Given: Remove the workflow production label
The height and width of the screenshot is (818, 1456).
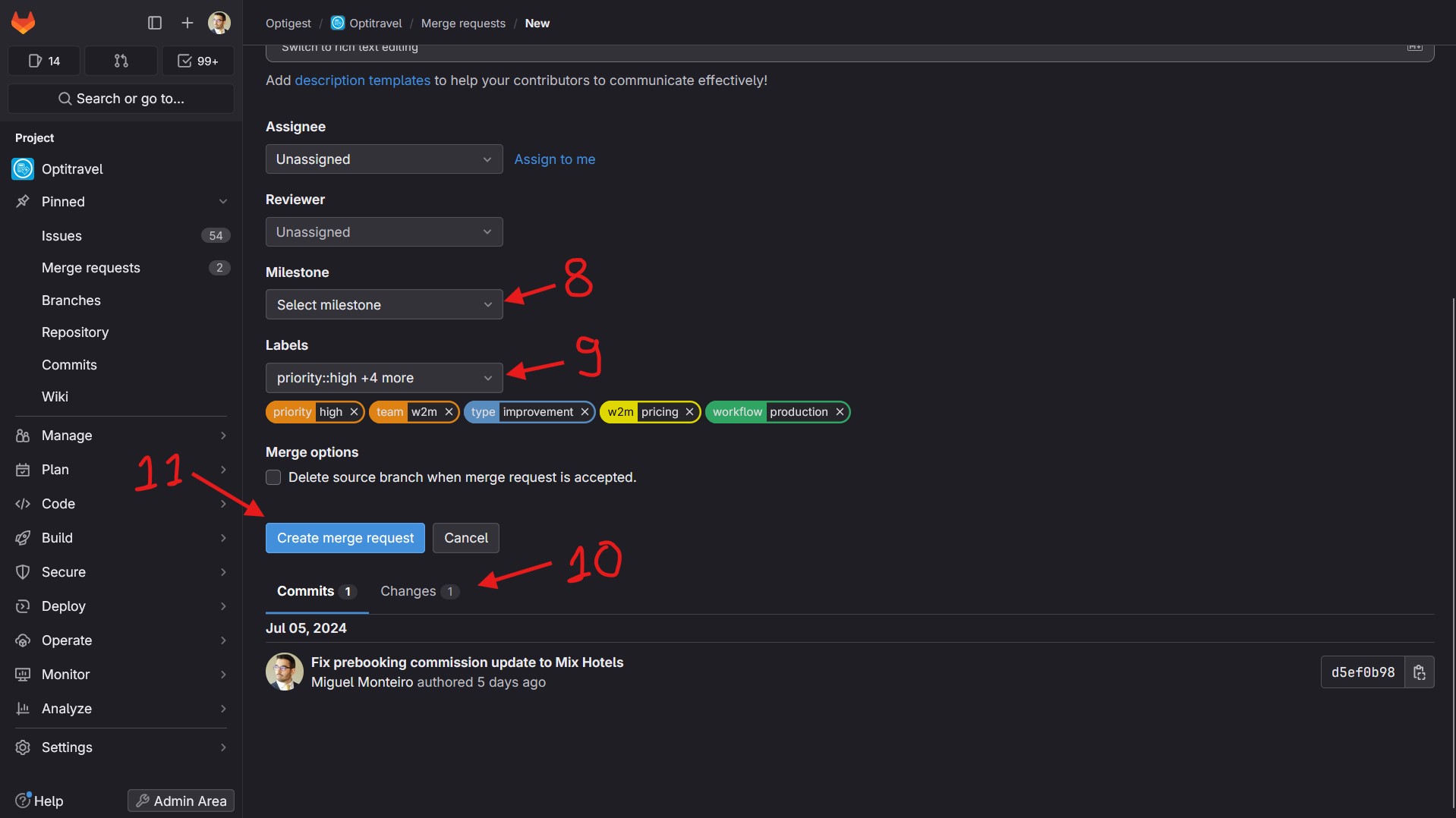Looking at the screenshot, I should click(840, 412).
